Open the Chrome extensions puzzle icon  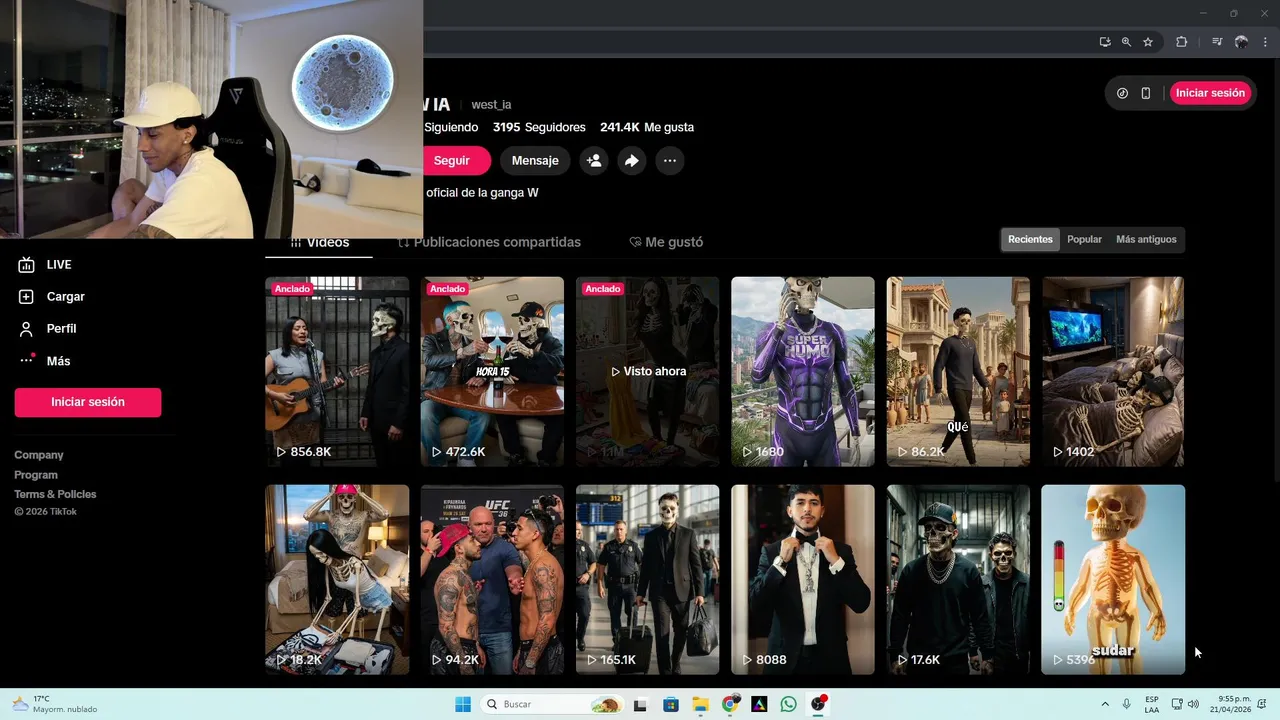click(x=1182, y=42)
